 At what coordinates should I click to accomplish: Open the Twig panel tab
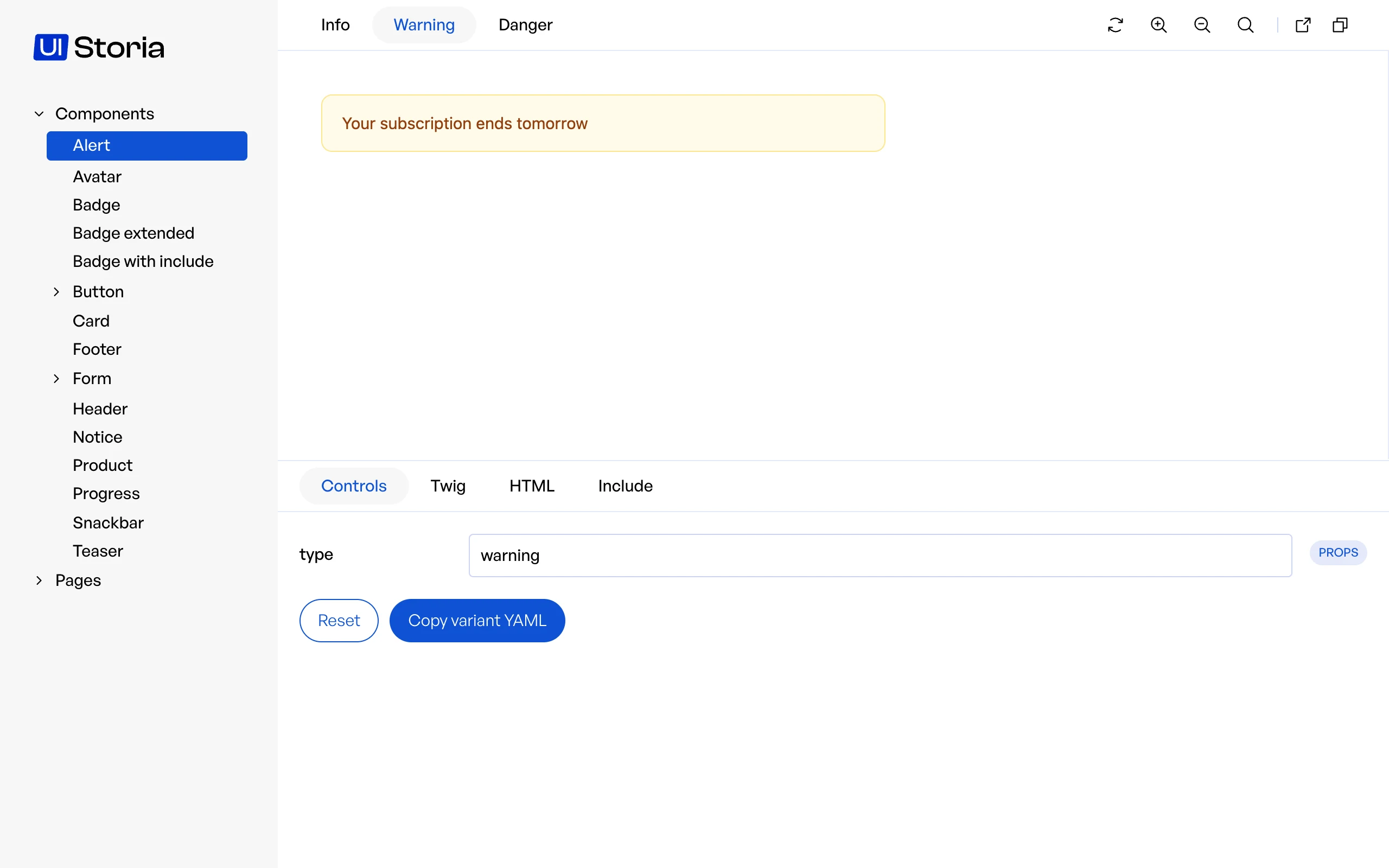tap(448, 486)
